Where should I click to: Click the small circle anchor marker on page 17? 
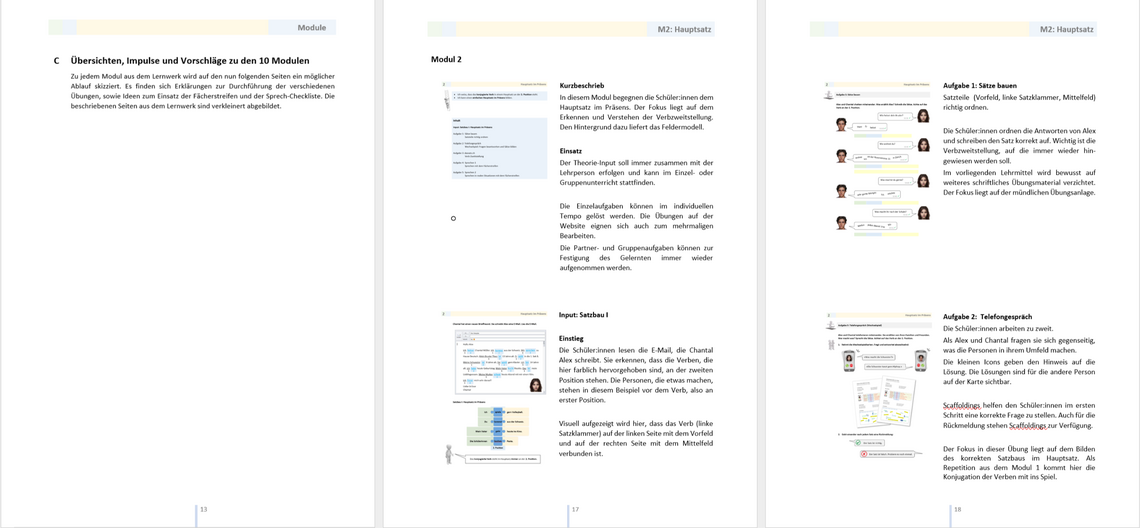click(x=453, y=218)
